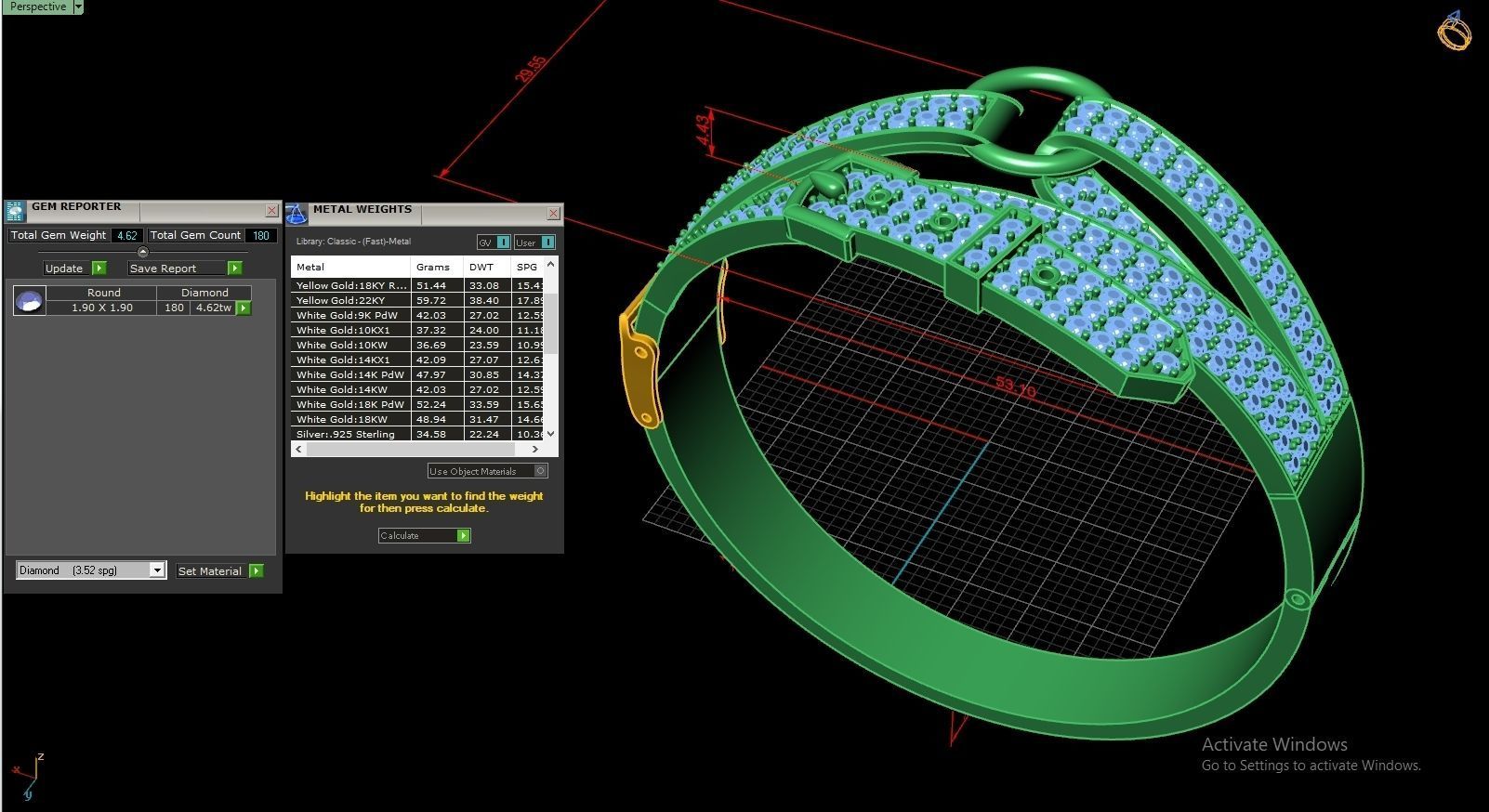1489x812 pixels.
Task: Click the Gem Reporter panel icon
Action: [14, 212]
